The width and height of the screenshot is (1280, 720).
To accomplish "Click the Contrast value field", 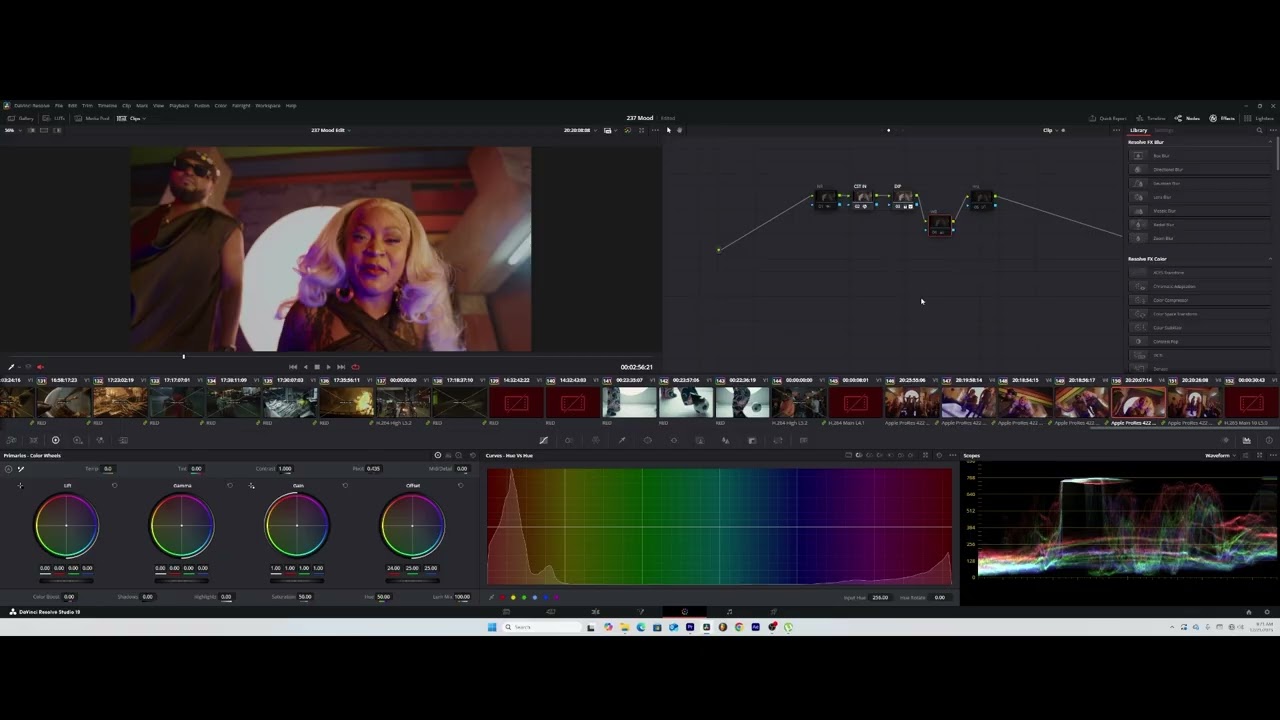I will point(285,469).
